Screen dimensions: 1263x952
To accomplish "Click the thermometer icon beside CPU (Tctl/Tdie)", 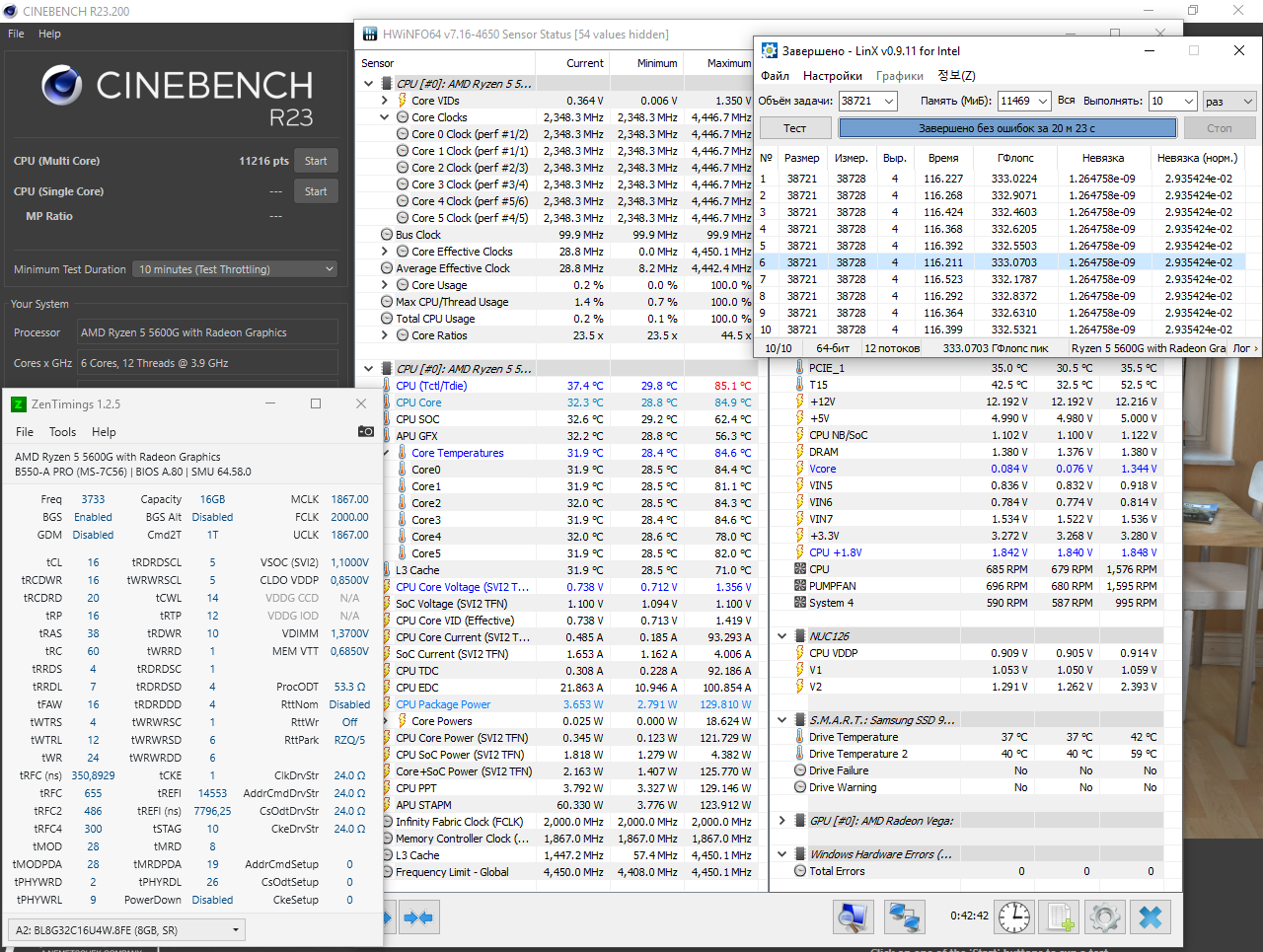I will coord(387,386).
